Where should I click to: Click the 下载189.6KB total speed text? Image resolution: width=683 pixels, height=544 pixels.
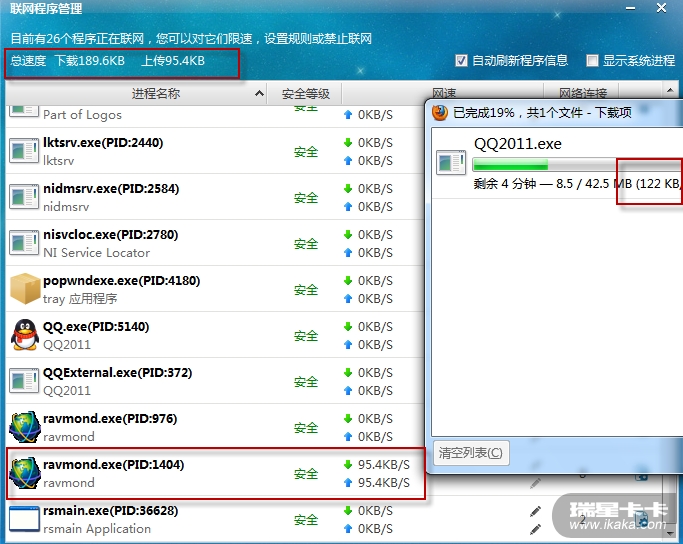tap(89, 61)
